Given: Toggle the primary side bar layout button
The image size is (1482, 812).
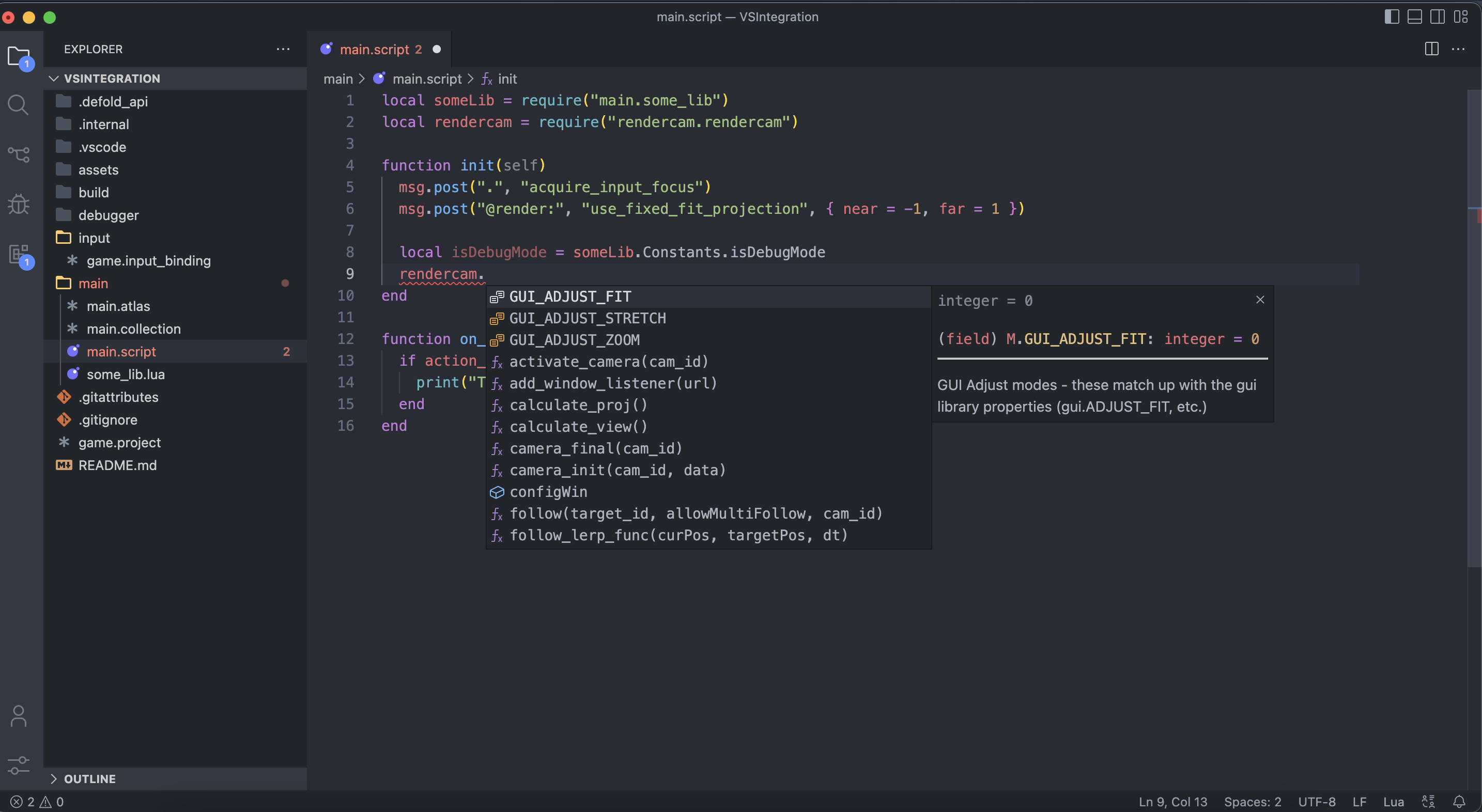Looking at the screenshot, I should [1391, 17].
